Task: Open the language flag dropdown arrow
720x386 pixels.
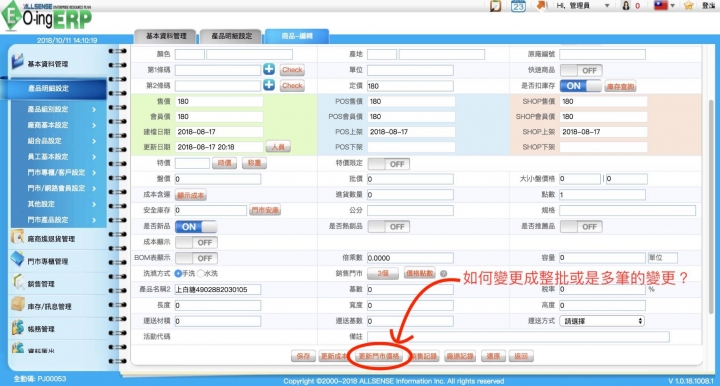Action: pos(672,6)
